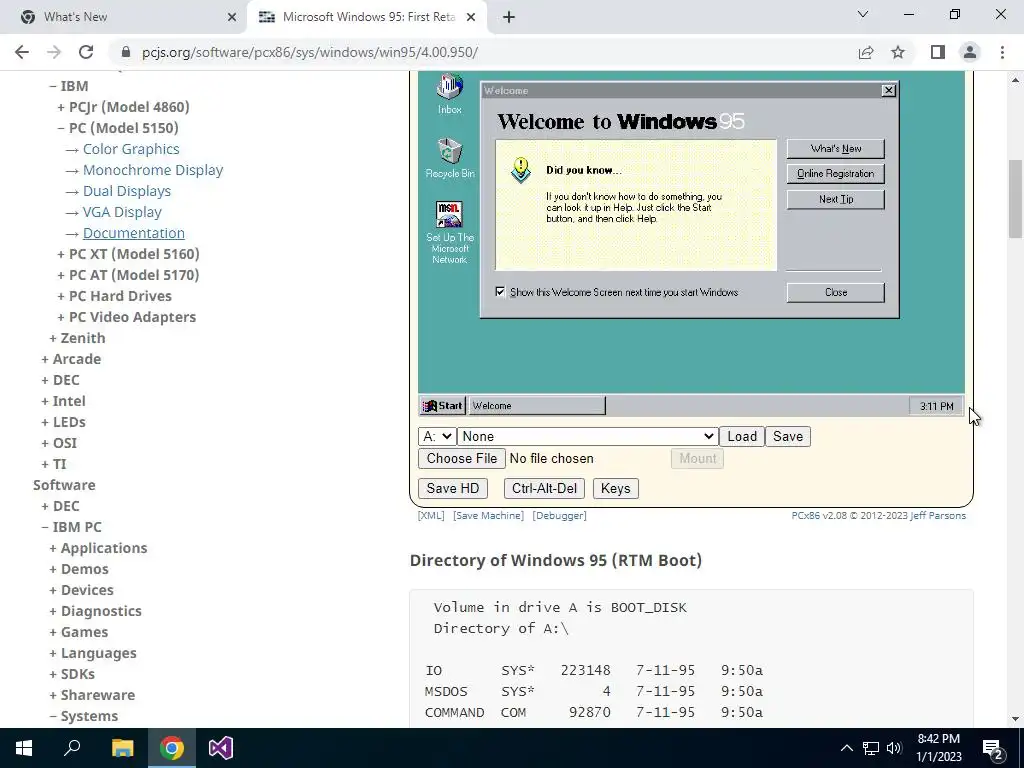This screenshot has width=1024, height=768.
Task: Select Set Up The Microsoft Network icon
Action: [x=449, y=232]
